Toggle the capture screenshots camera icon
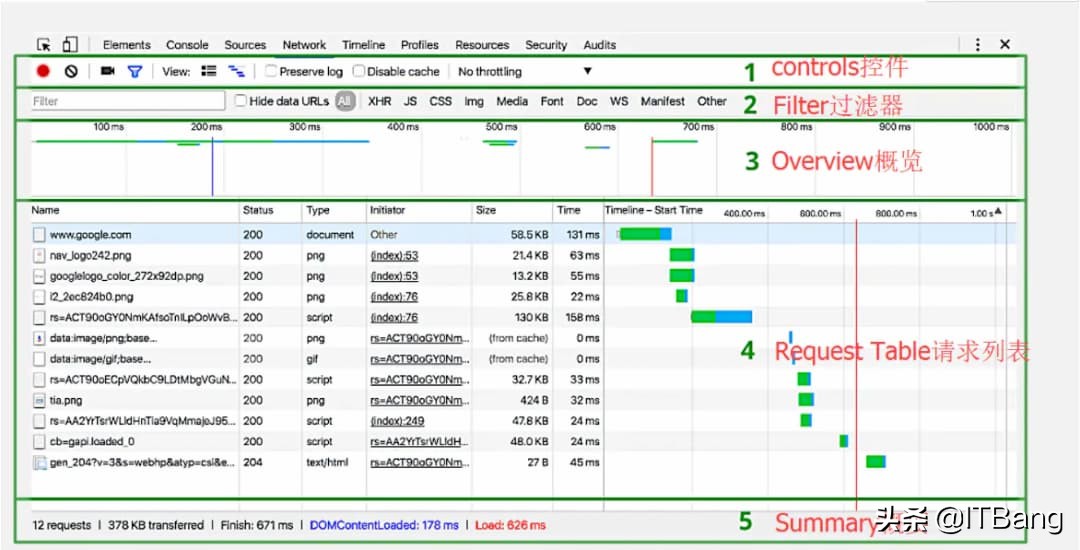This screenshot has width=1080, height=550. (108, 72)
